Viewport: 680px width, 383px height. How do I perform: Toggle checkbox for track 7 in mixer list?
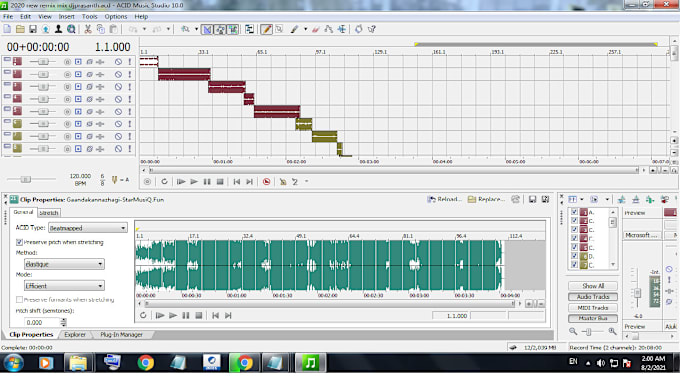click(574, 265)
